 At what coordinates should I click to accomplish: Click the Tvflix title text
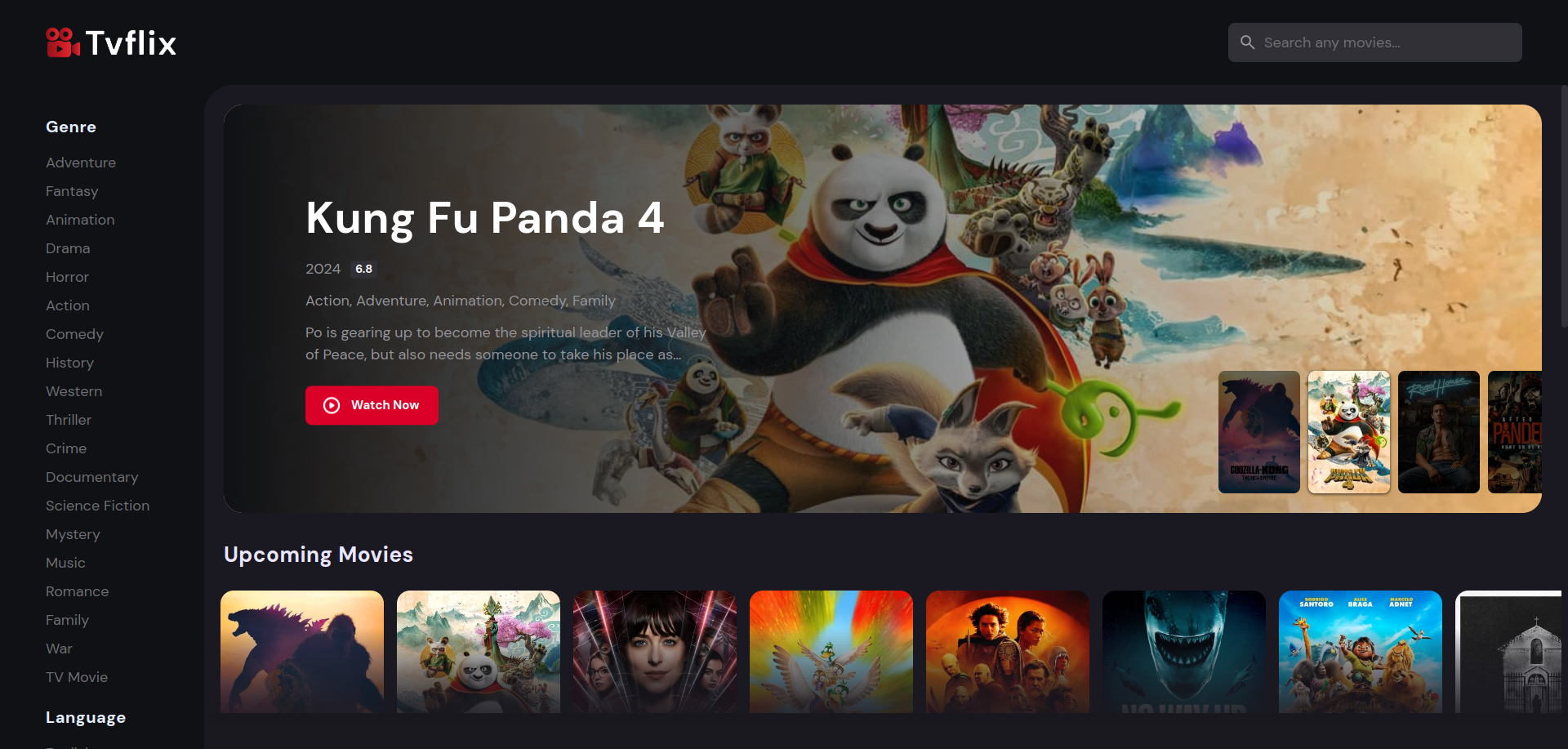pos(131,43)
